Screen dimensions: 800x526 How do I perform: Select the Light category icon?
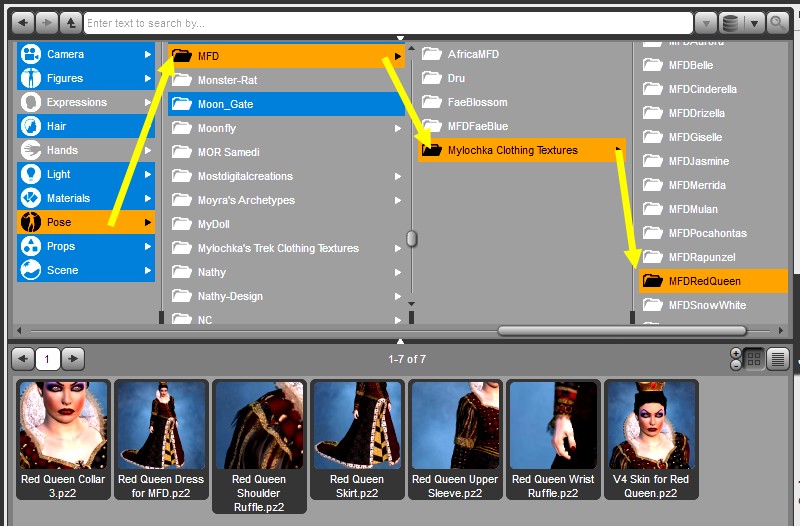[x=31, y=174]
